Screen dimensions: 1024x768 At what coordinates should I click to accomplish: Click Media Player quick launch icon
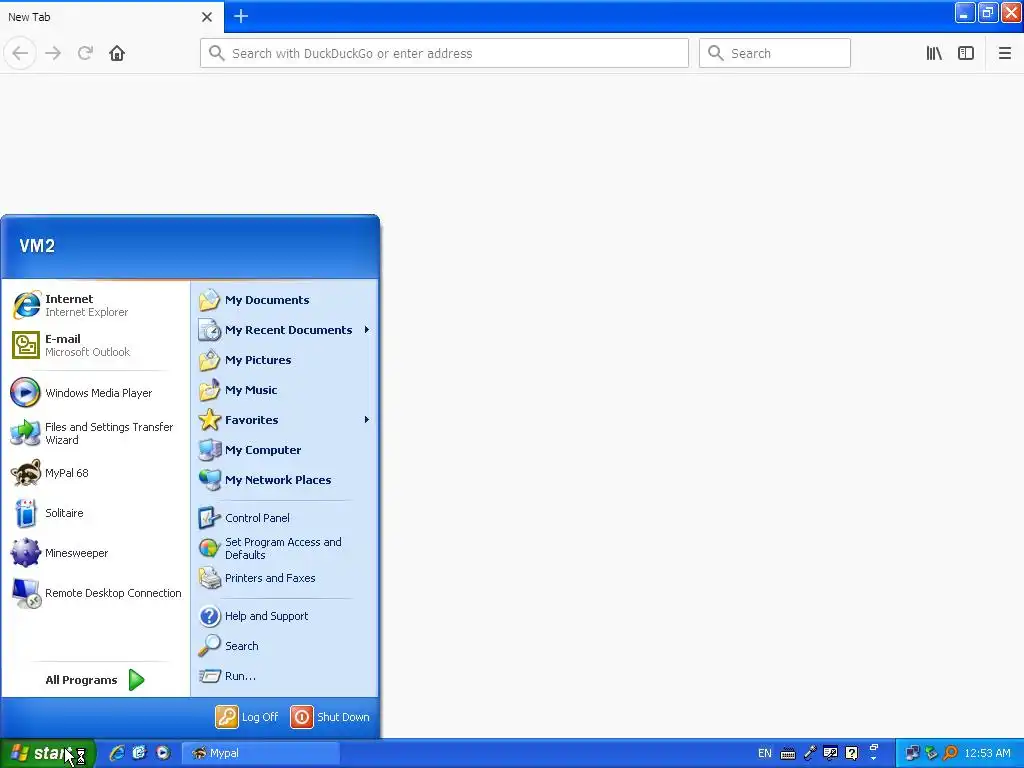(163, 753)
